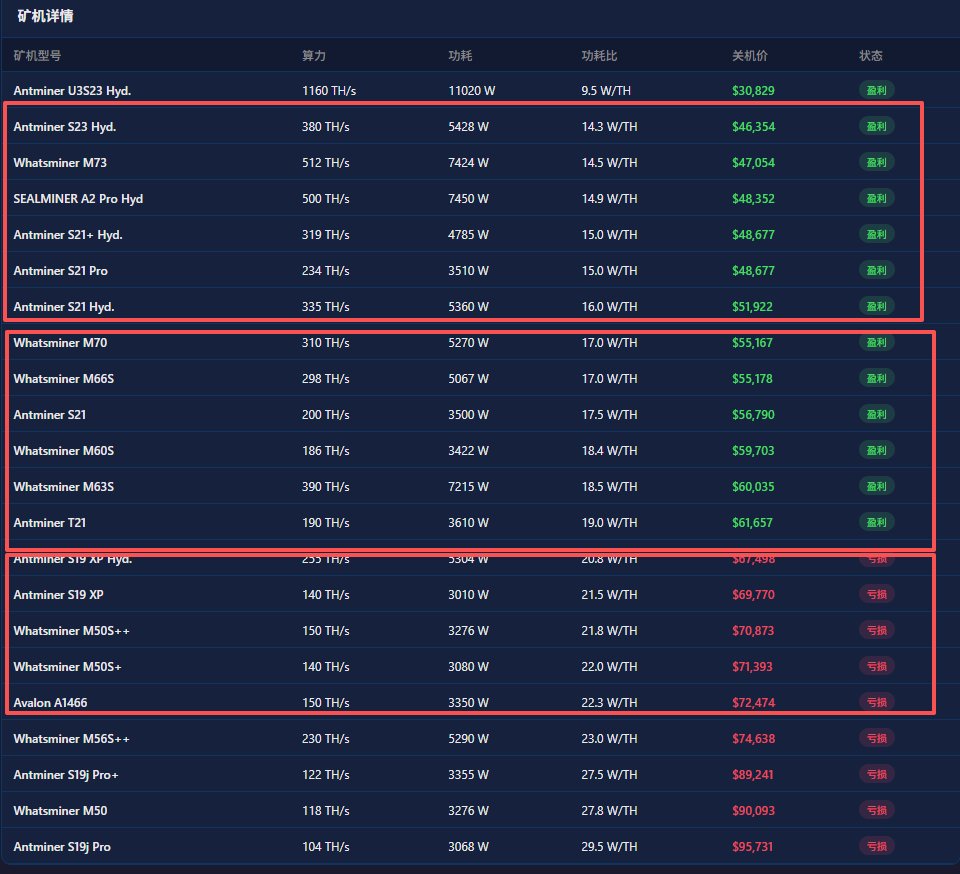Click the 27.5 W/TH efficiency value
The width and height of the screenshot is (960, 874).
(x=609, y=775)
